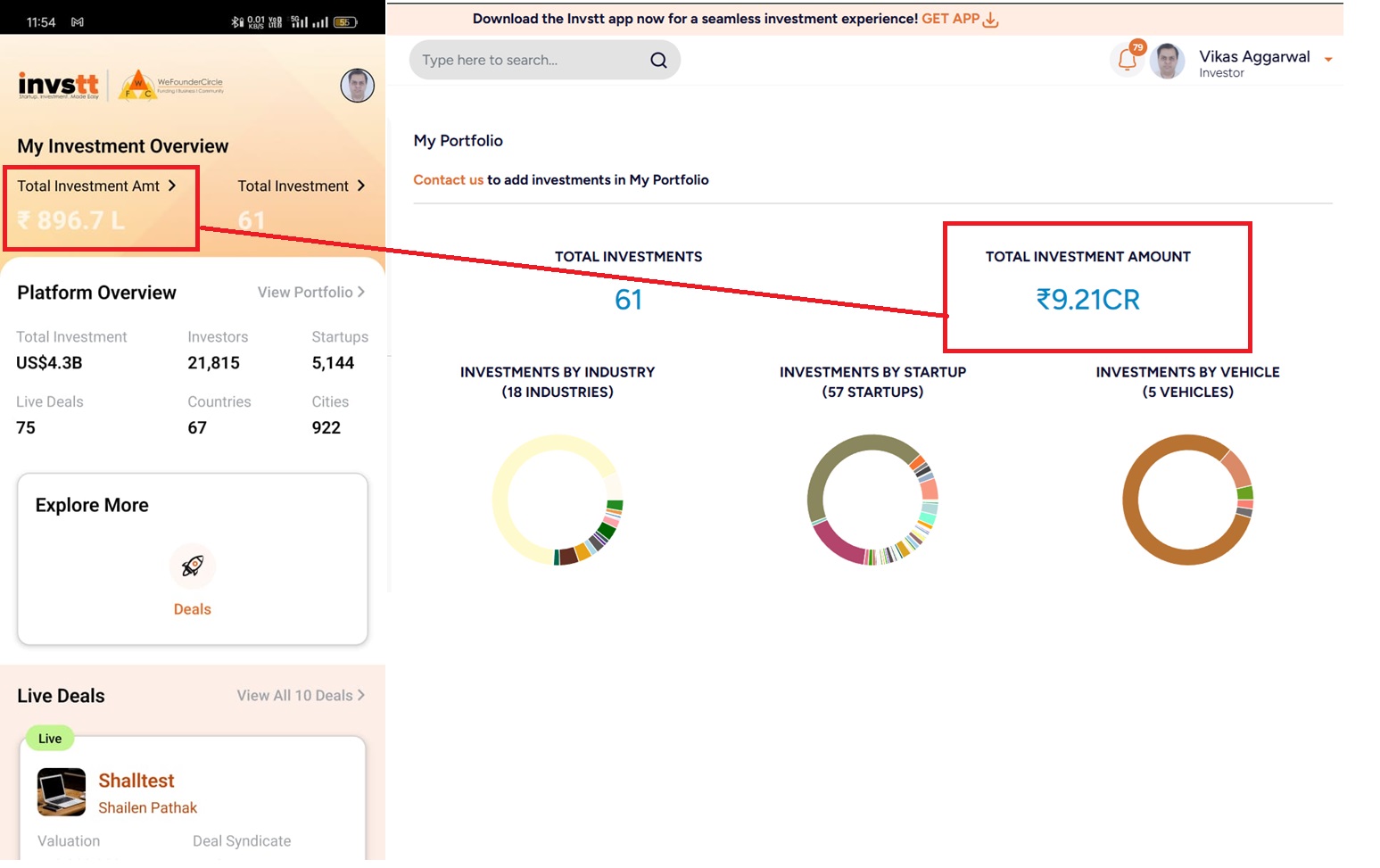The image size is (1380, 868).
Task: Open the notifications bell icon
Action: tap(1128, 60)
